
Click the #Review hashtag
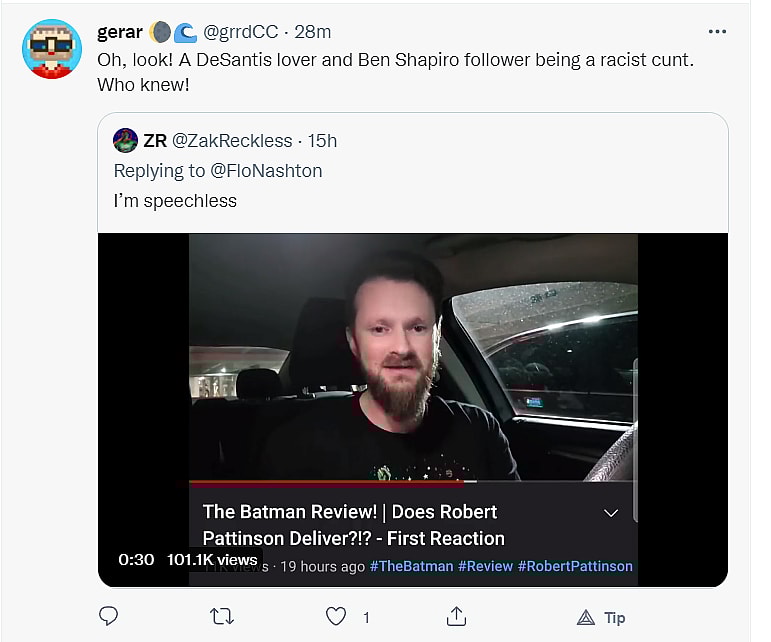click(485, 566)
